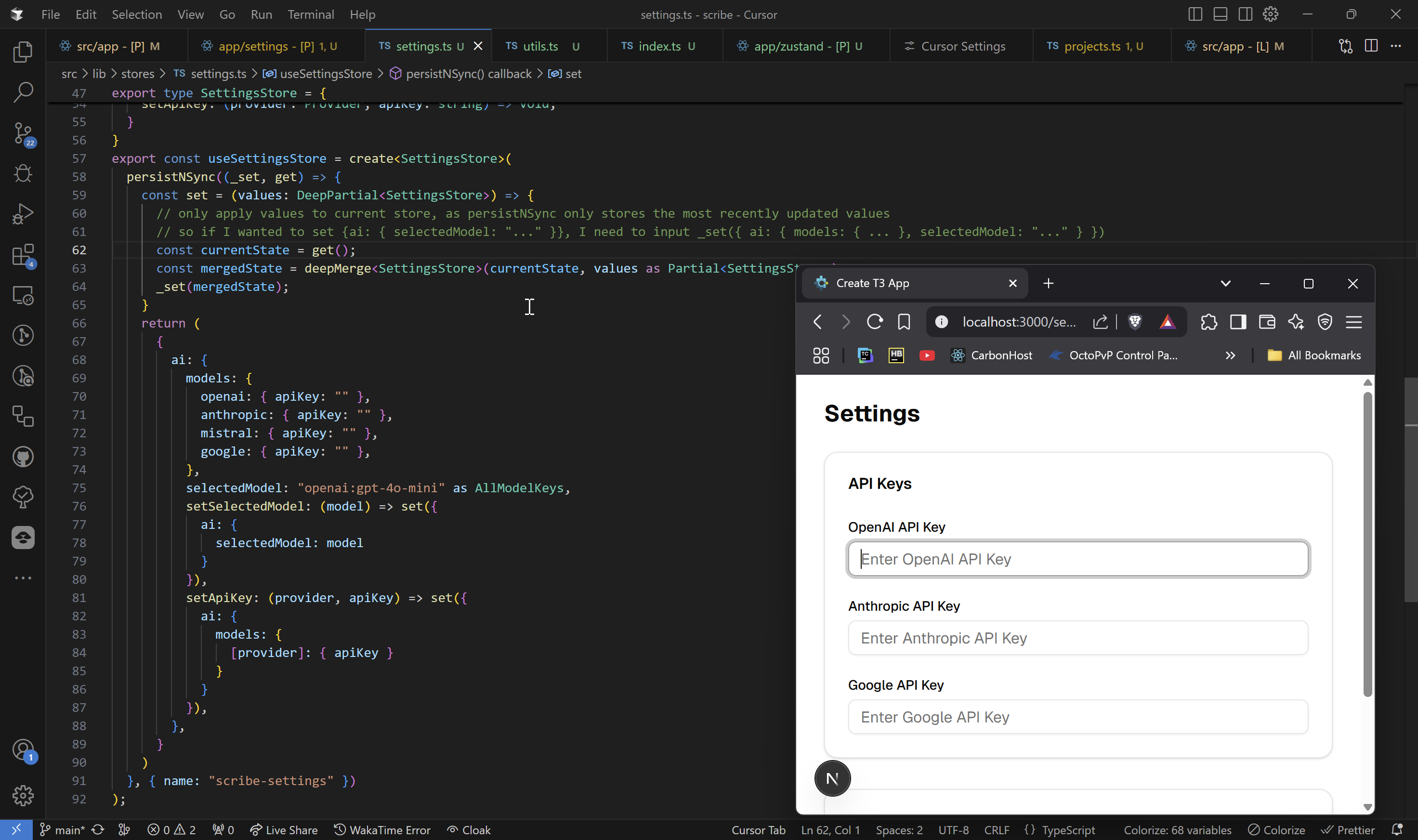
Task: Focus the Enter Anthropic API Key field
Action: point(1078,638)
